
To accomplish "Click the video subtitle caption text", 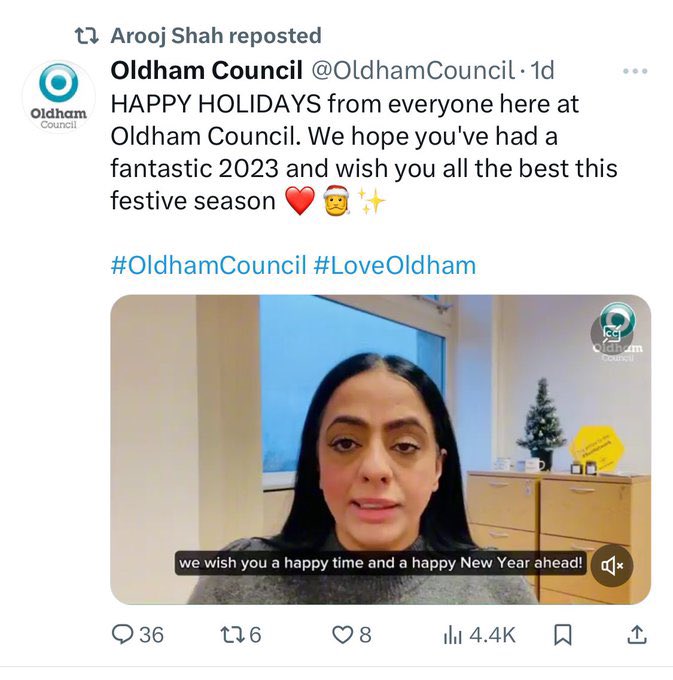I will (x=380, y=563).
